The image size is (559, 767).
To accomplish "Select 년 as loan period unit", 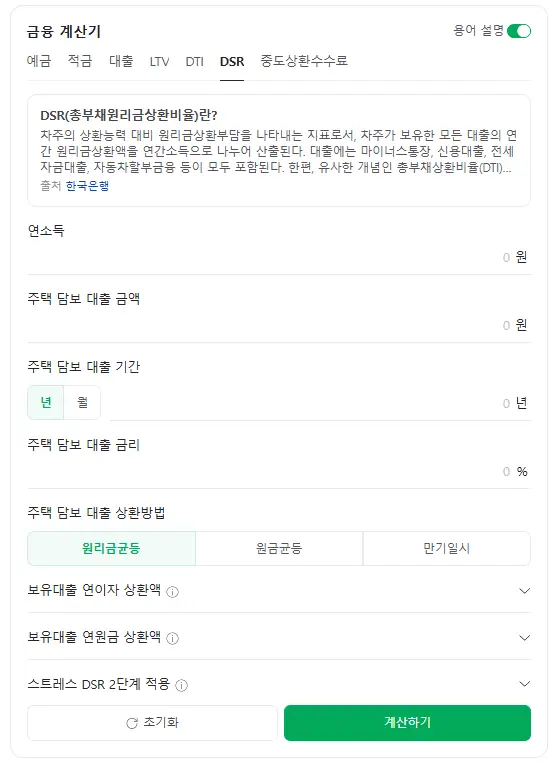I will coord(45,403).
